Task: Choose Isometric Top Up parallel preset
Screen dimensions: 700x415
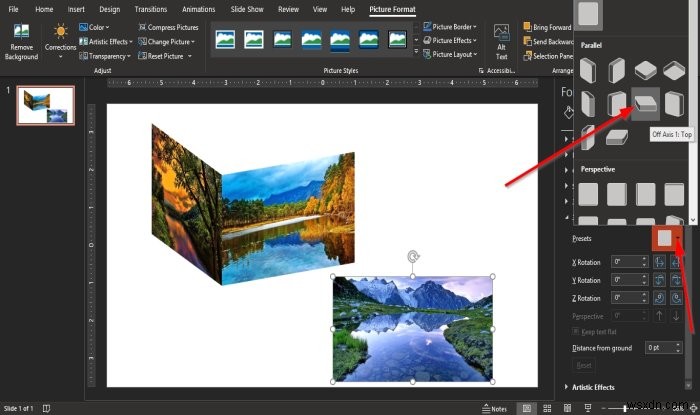Action: pos(645,71)
